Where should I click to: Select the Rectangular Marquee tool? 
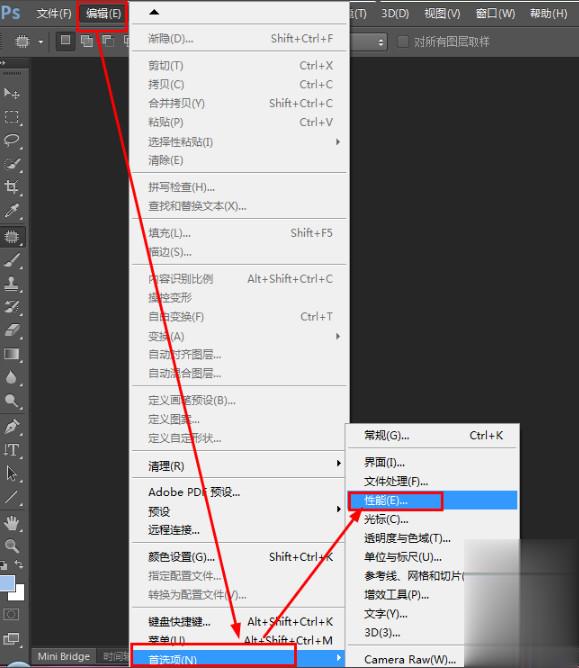[x=11, y=117]
